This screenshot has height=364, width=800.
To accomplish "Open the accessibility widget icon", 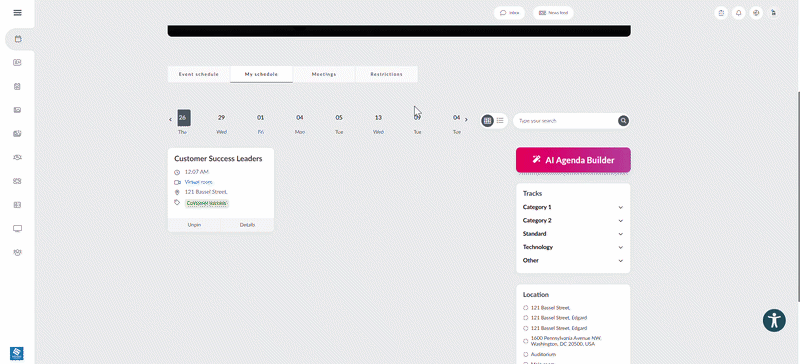I will [774, 321].
